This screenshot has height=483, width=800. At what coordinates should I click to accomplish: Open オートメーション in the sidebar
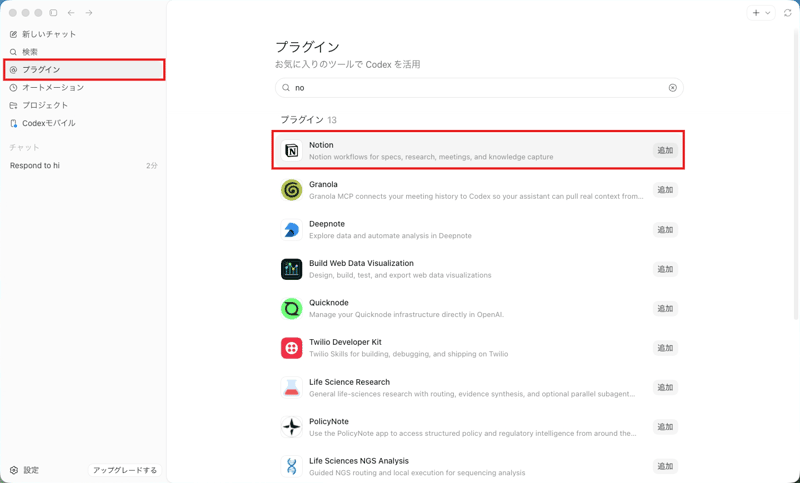84,87
